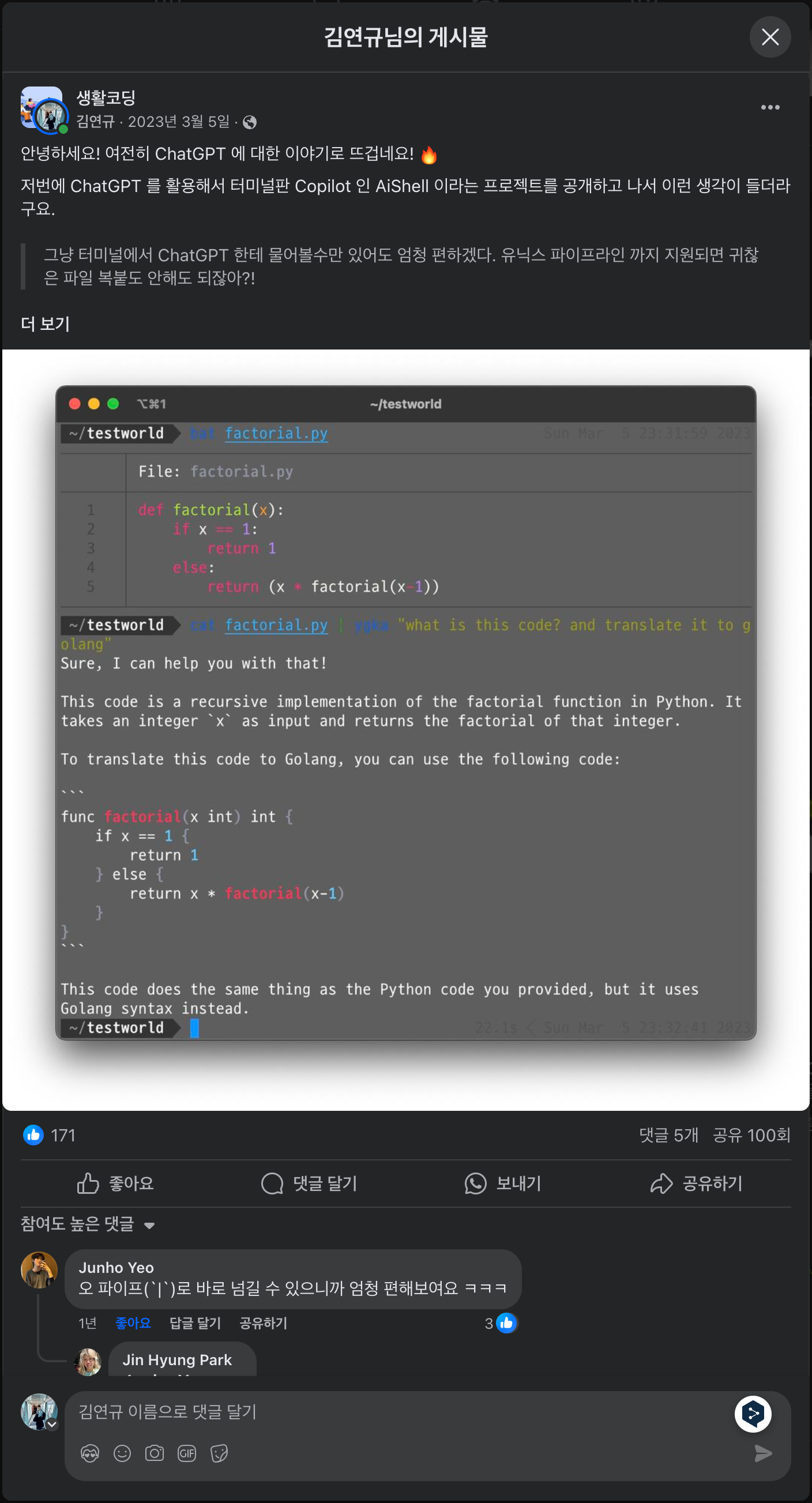Open the group and author profile avatar
Viewport: 812px width, 1503px height.
pyautogui.click(x=44, y=110)
